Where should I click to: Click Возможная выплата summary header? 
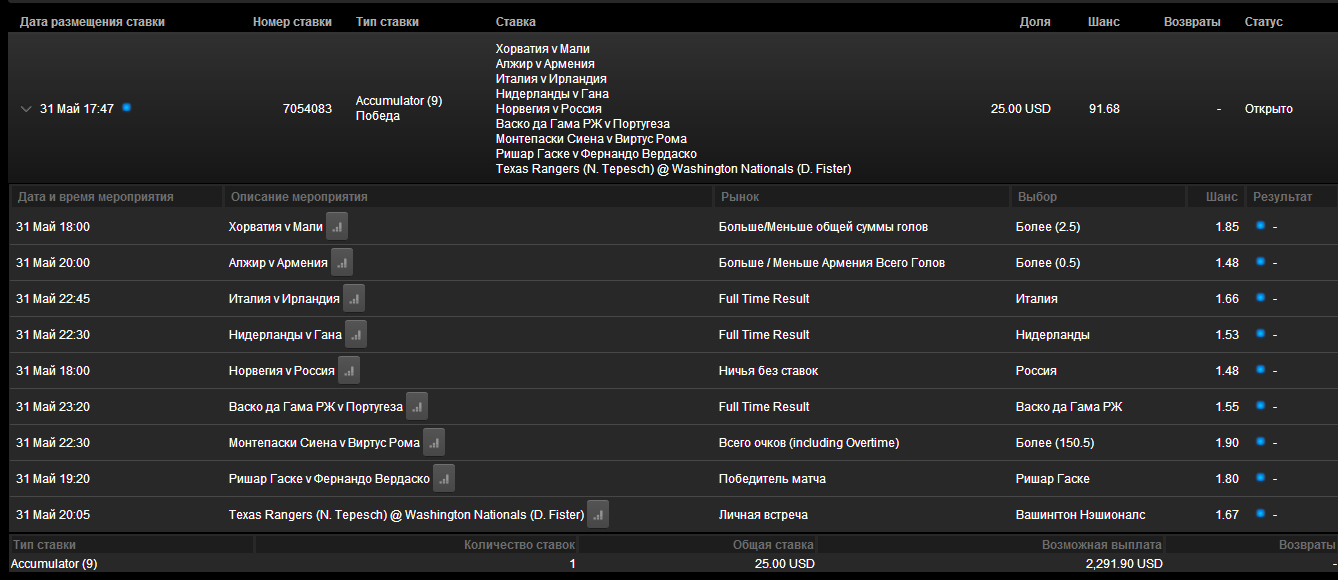point(1102,545)
